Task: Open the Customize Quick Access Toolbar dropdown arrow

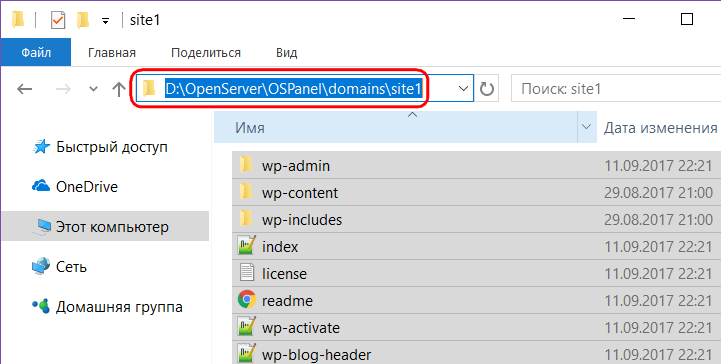Action: click(106, 21)
